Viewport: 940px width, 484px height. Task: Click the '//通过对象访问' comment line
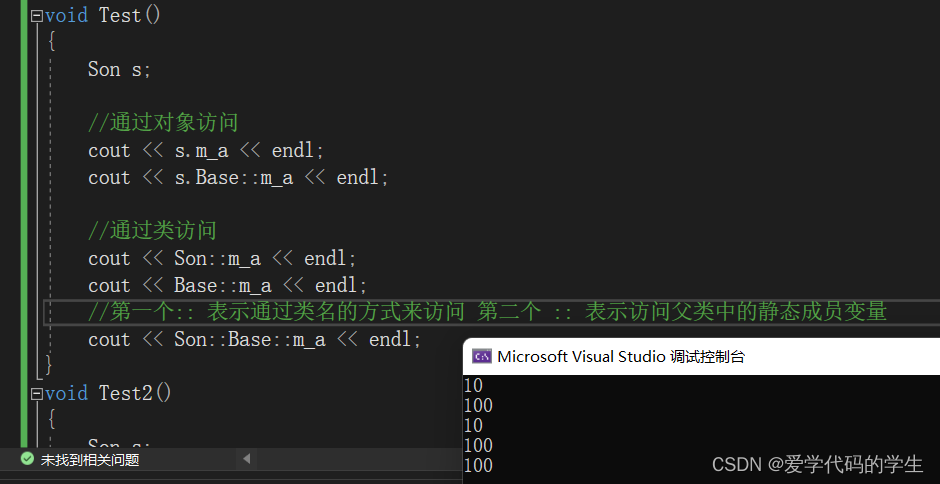click(x=163, y=123)
